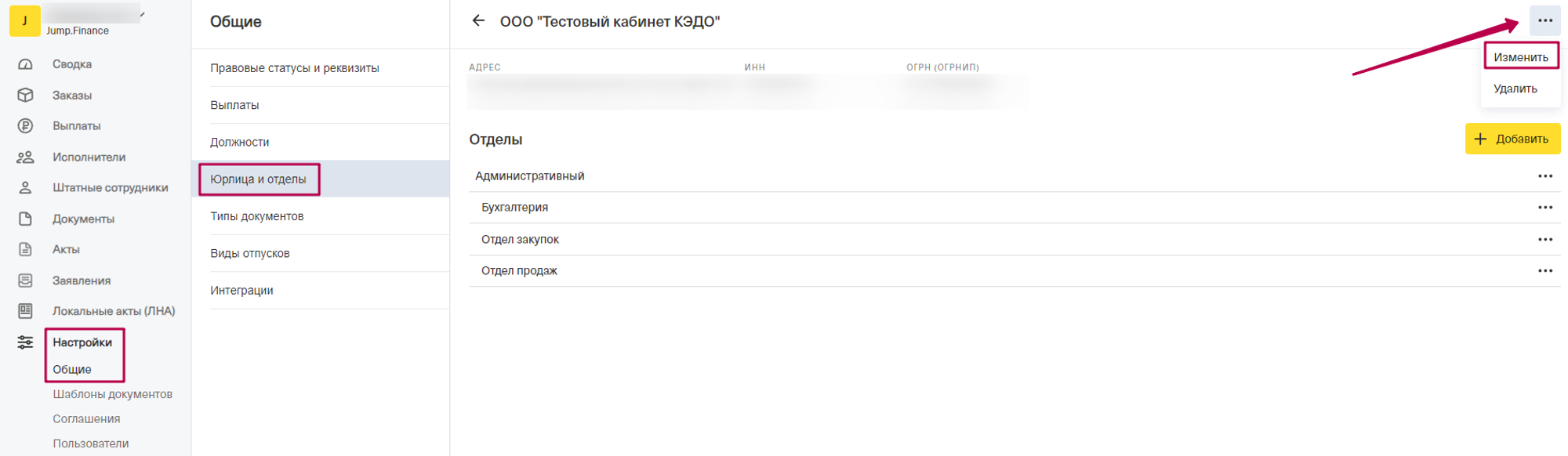This screenshot has height=456, width=1568.
Task: Click the Сводка dashboard icon
Action: point(25,64)
